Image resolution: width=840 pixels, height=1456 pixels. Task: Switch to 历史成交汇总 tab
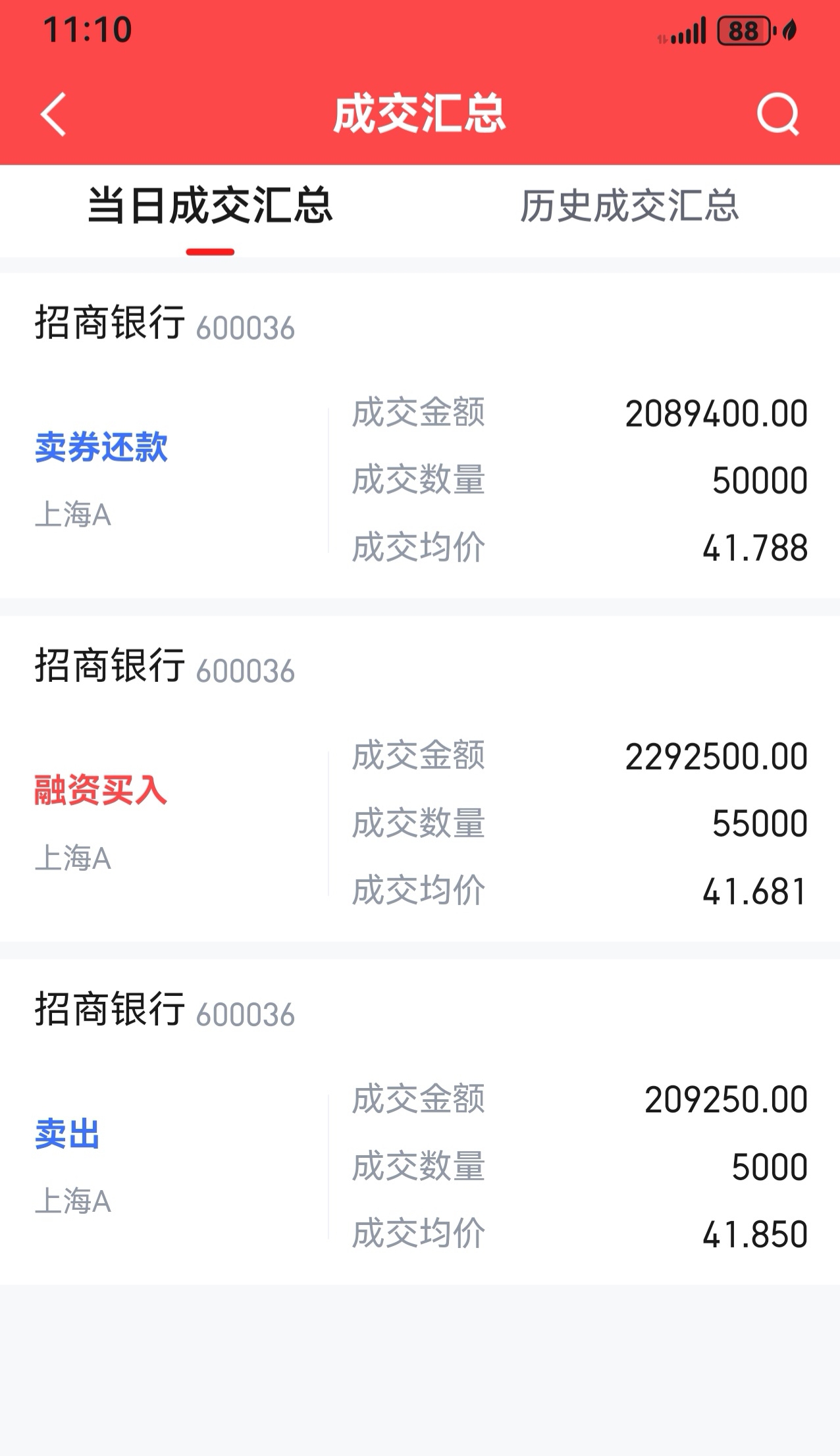[x=629, y=206]
